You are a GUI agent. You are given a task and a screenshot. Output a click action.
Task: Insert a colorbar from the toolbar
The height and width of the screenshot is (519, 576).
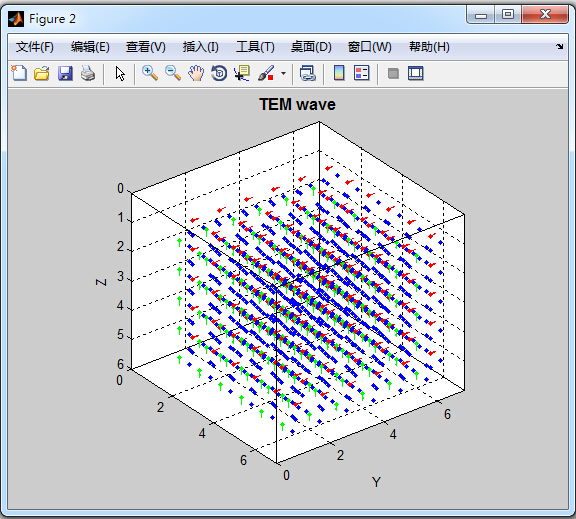pyautogui.click(x=339, y=73)
